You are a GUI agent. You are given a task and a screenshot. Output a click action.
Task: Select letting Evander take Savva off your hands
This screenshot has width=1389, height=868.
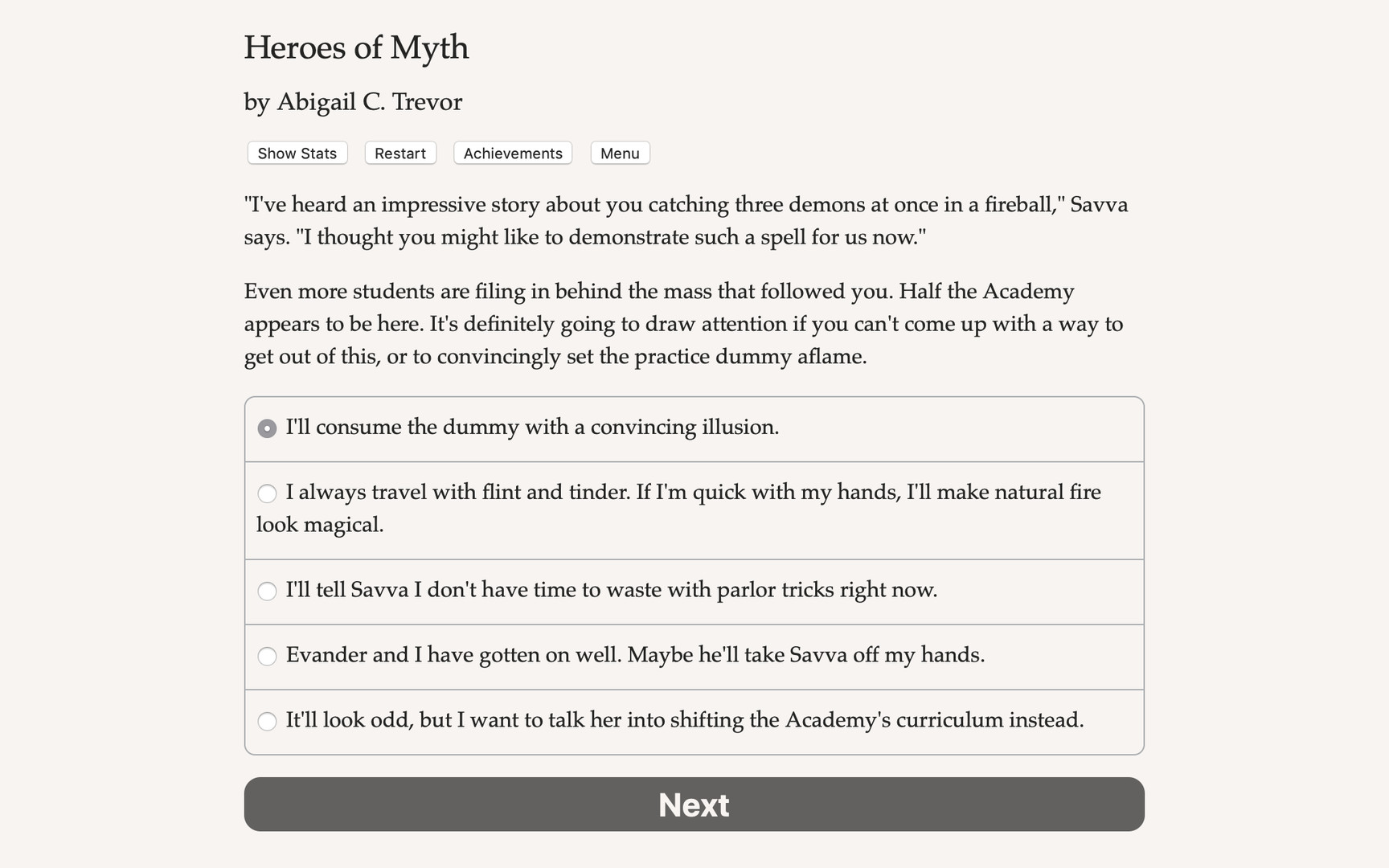click(x=634, y=656)
